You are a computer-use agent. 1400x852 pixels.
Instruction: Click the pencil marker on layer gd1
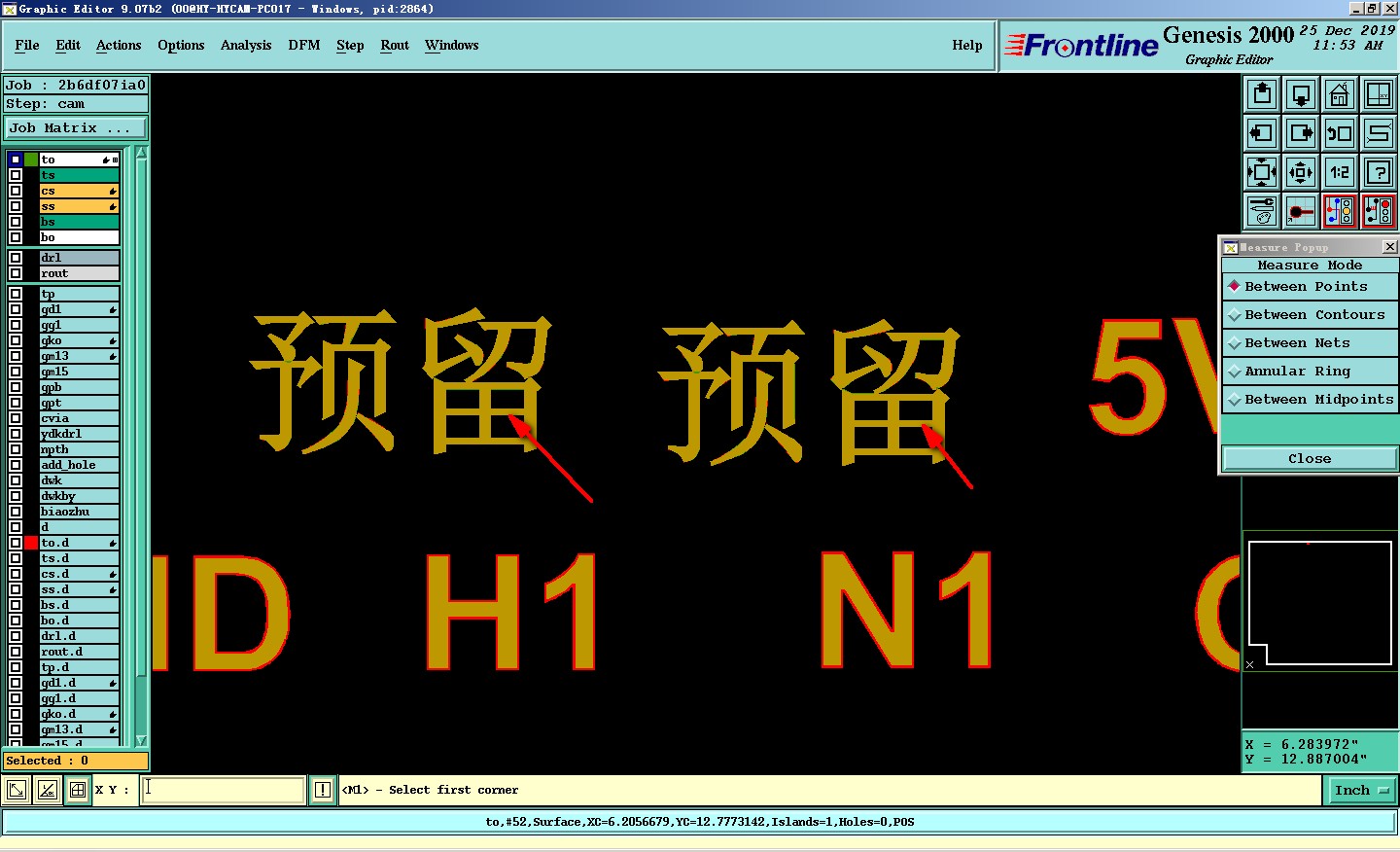(113, 309)
